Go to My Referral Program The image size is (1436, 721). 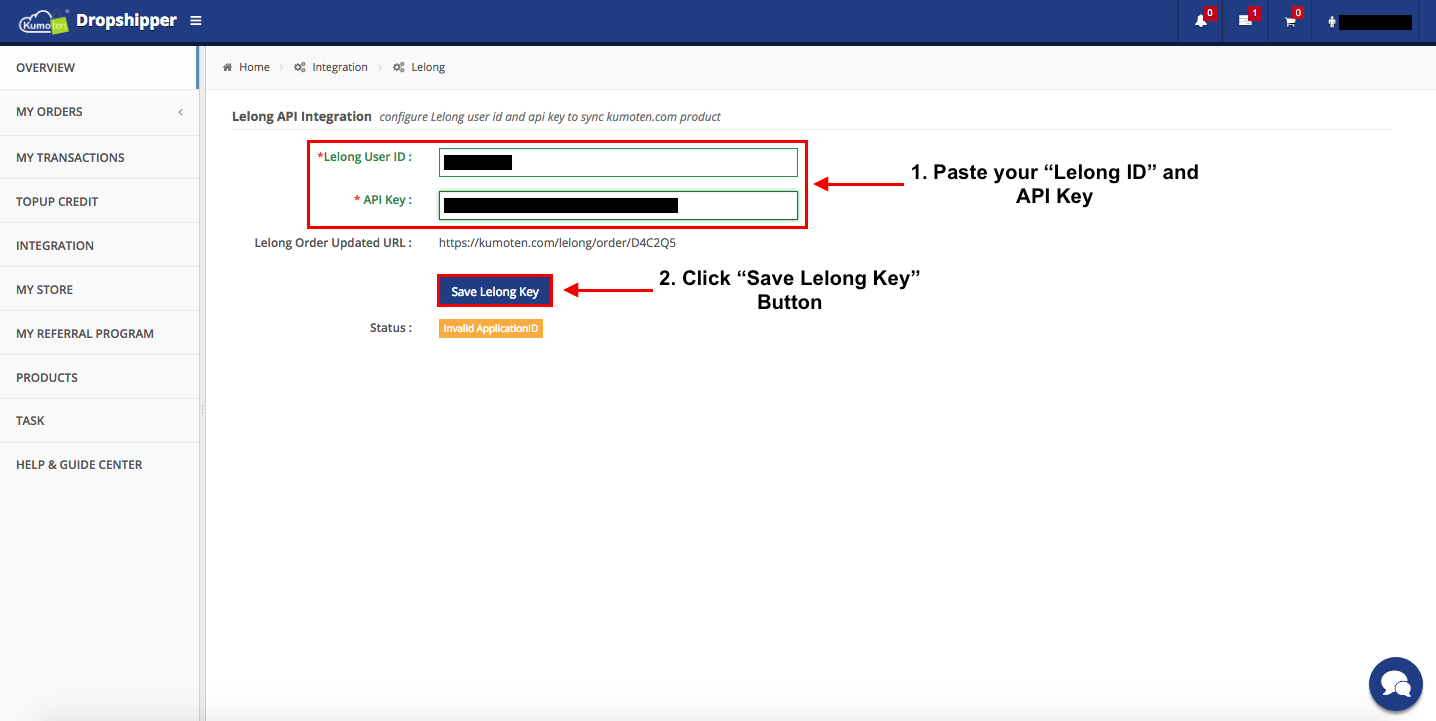click(x=99, y=333)
